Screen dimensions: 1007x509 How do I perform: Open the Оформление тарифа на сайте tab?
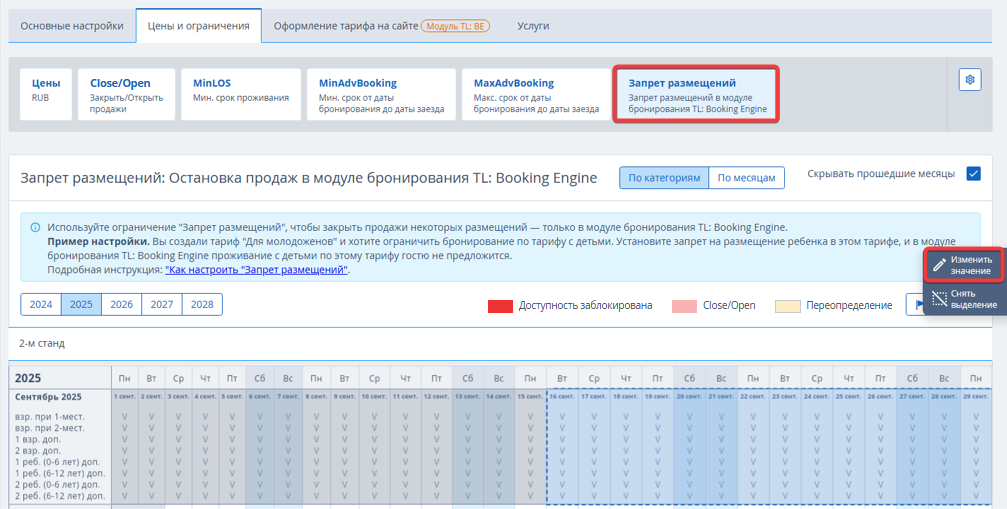click(x=345, y=25)
